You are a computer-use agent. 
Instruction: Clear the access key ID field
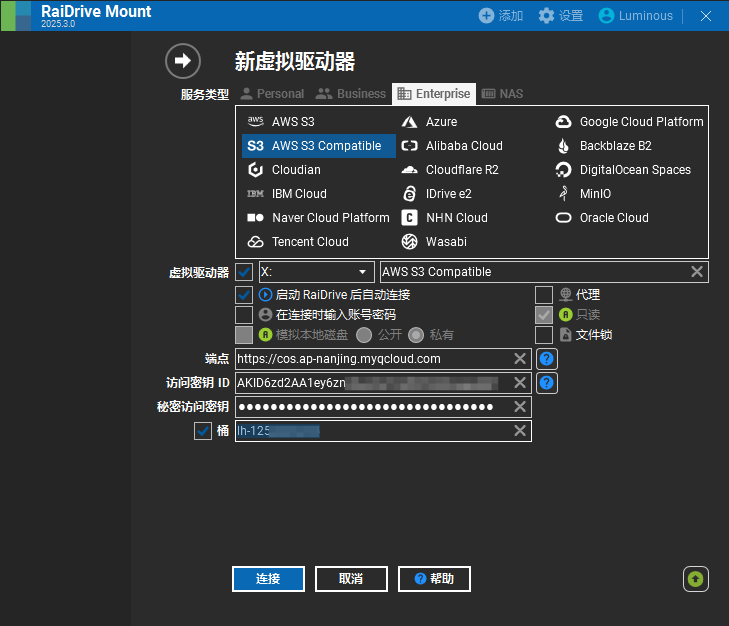point(520,383)
